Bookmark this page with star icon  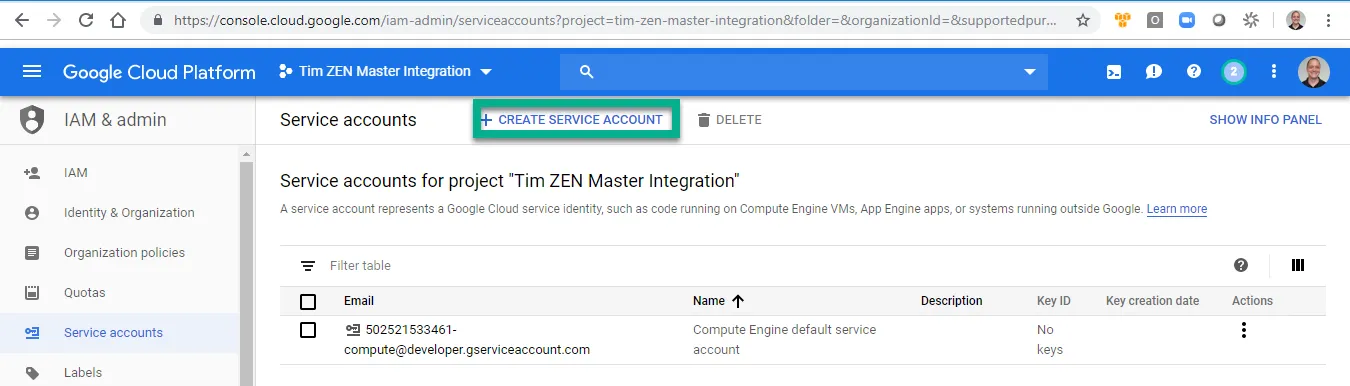pos(1083,20)
